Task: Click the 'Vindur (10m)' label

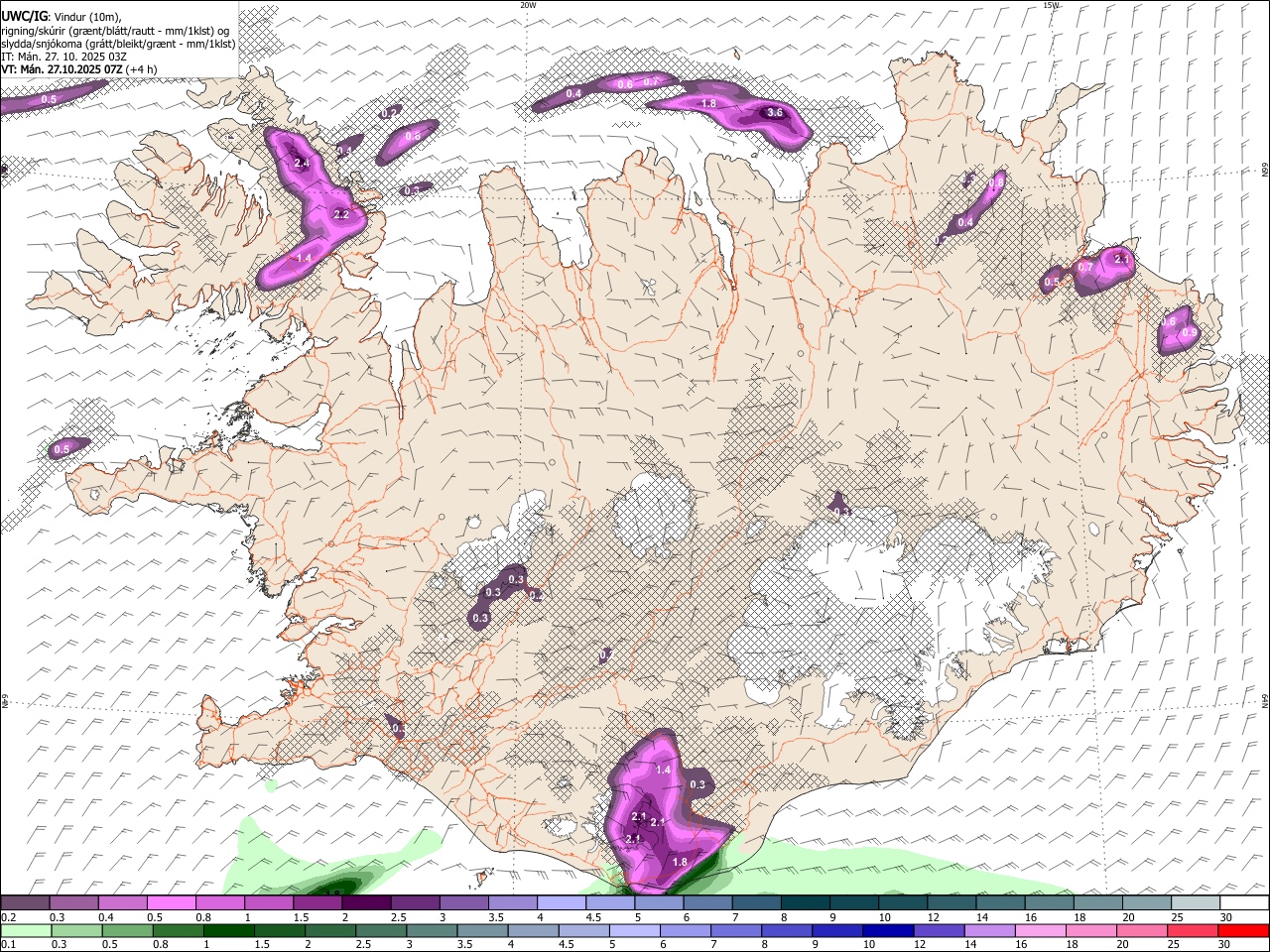Action: pos(86,16)
